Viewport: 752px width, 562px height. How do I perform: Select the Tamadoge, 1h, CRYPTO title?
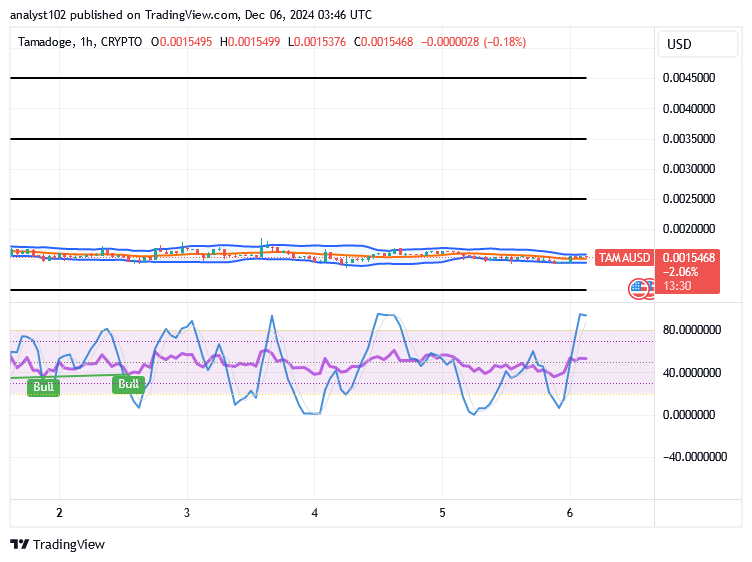click(80, 42)
